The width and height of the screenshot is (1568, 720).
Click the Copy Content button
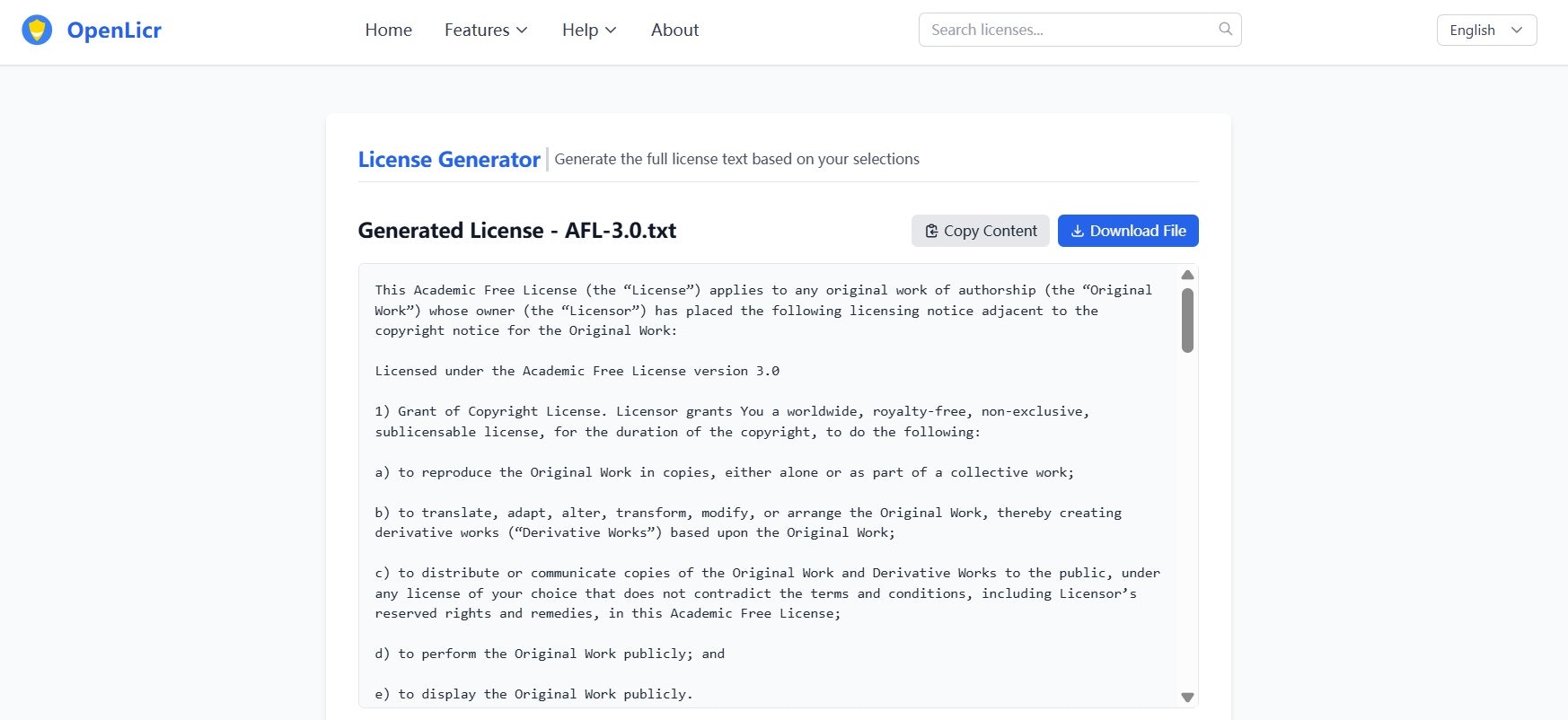coord(980,231)
